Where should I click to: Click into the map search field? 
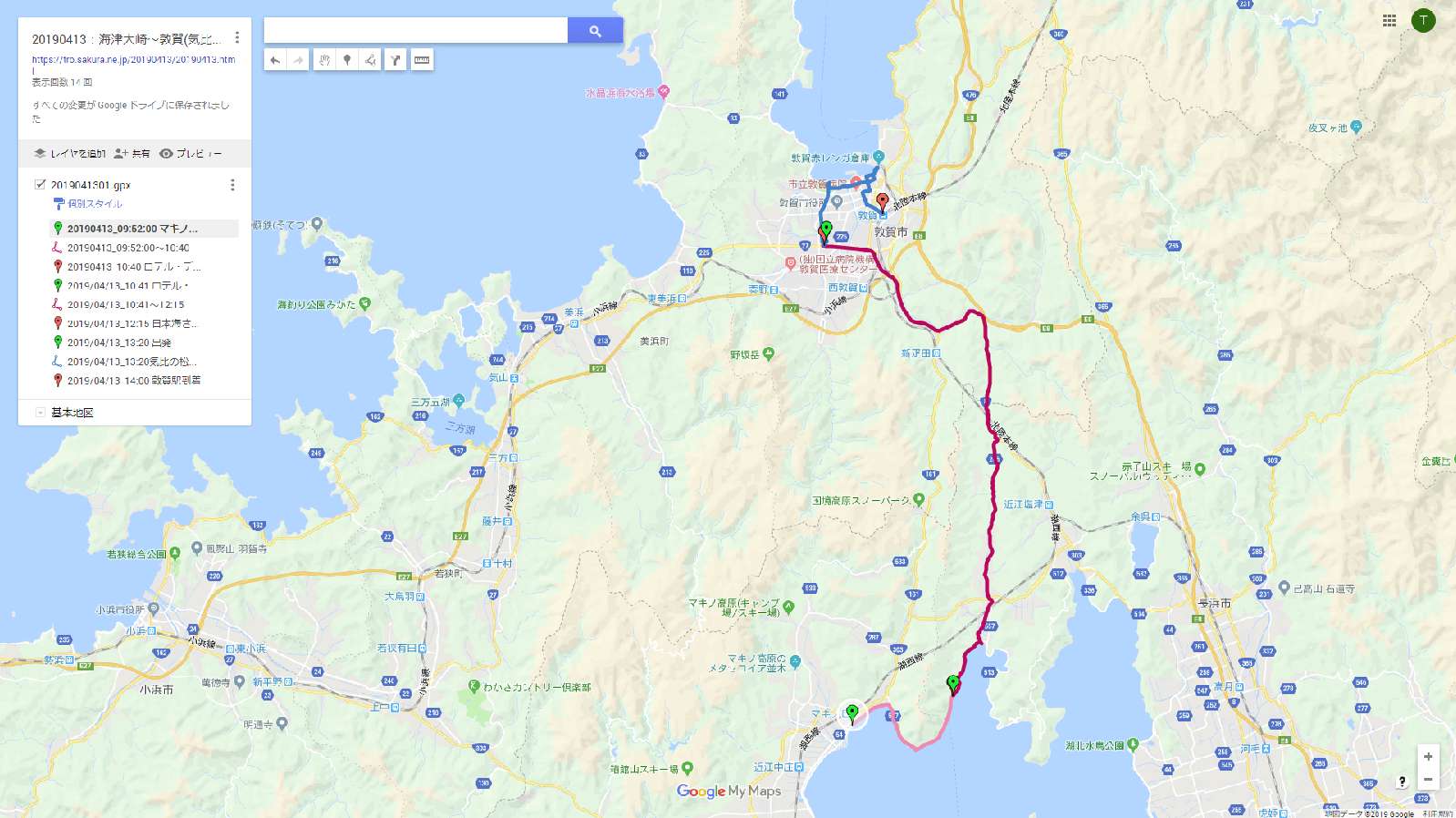click(x=415, y=31)
